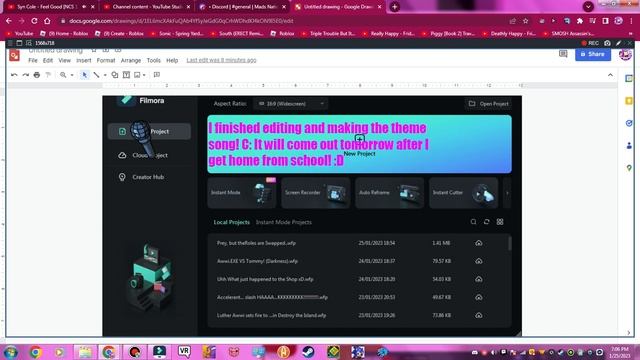Open the Shape tool
The image size is (640, 360).
(115, 75)
